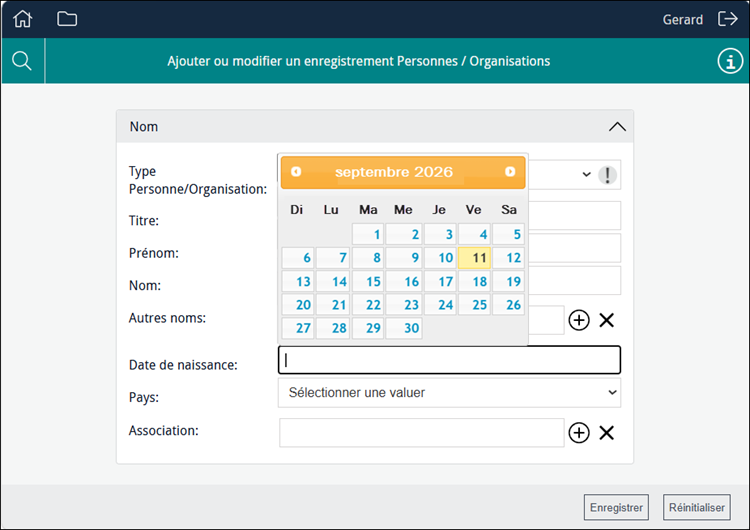Screen dimensions: 750x530
Task: Show the information icon
Action: point(730,61)
